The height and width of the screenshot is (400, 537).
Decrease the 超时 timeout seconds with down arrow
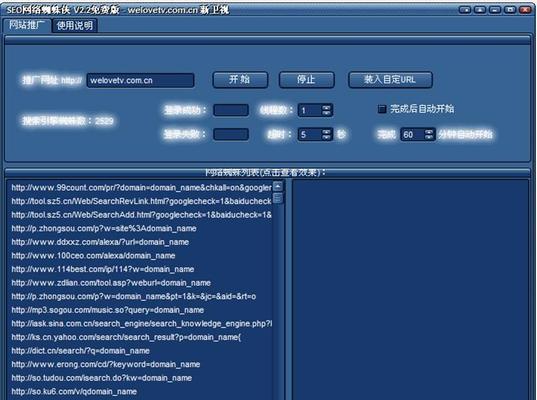click(x=327, y=137)
